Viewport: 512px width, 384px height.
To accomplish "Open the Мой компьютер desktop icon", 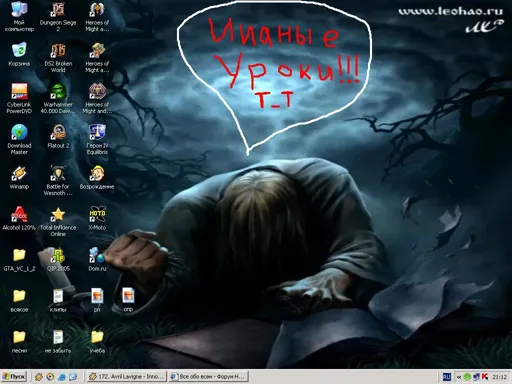I will coord(19,16).
